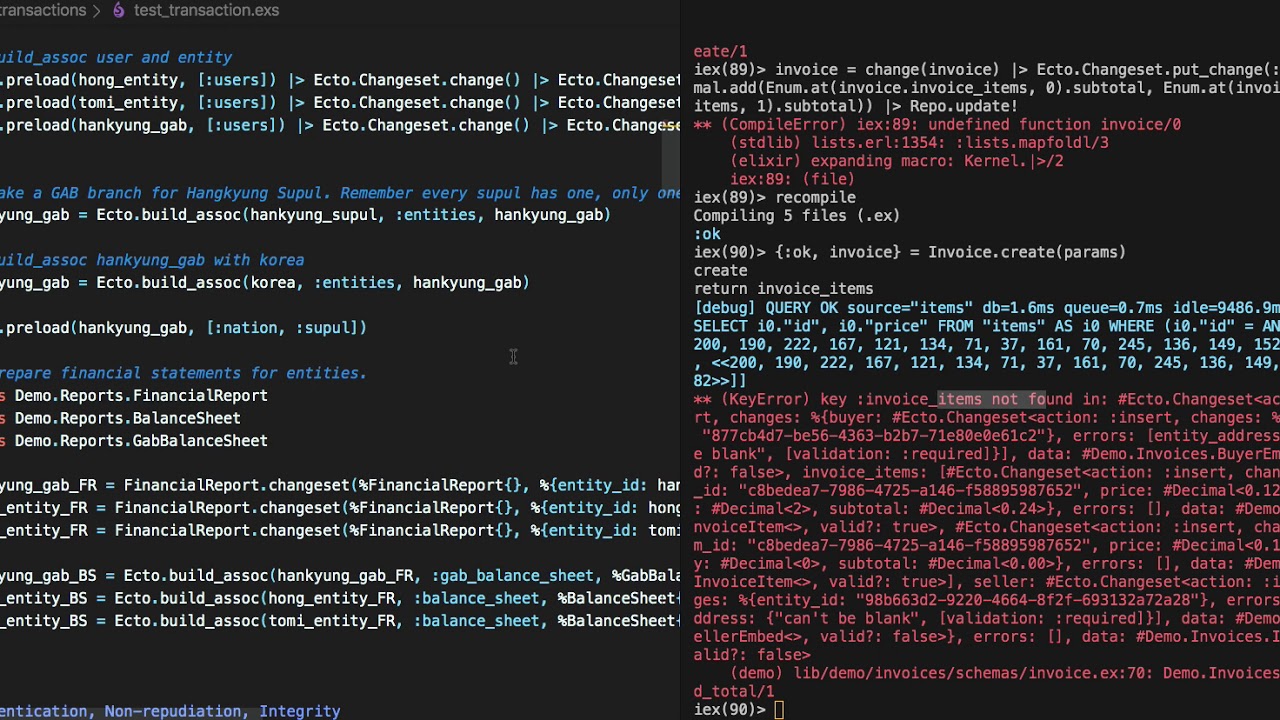Click Demo.Reports.BalanceSheet alias line

[120, 418]
